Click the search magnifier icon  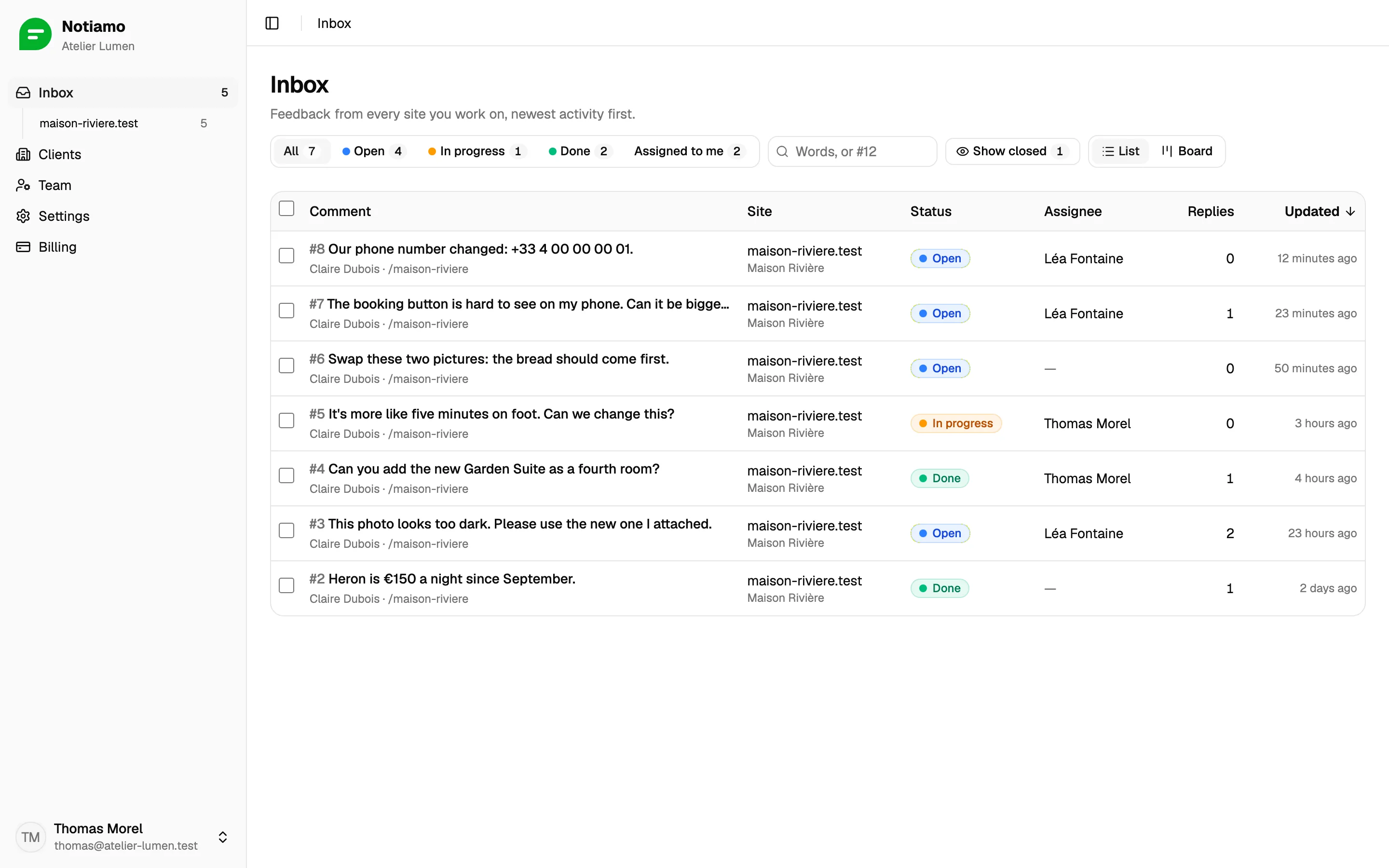(x=782, y=151)
